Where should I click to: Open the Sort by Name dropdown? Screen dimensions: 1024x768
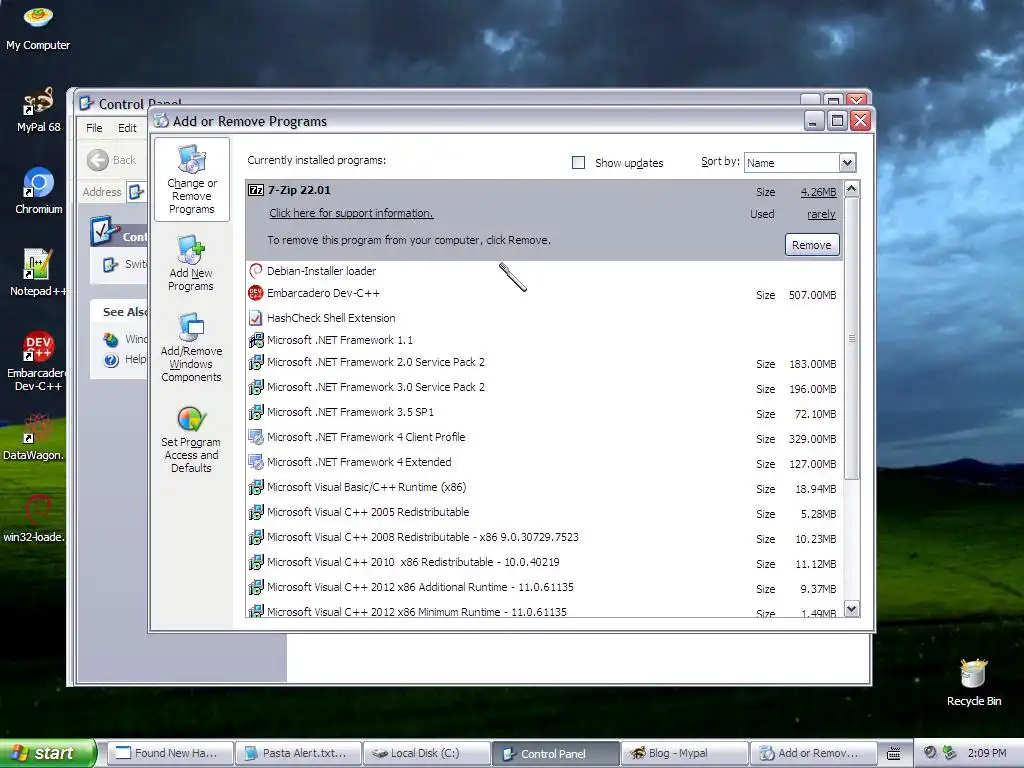pos(847,163)
